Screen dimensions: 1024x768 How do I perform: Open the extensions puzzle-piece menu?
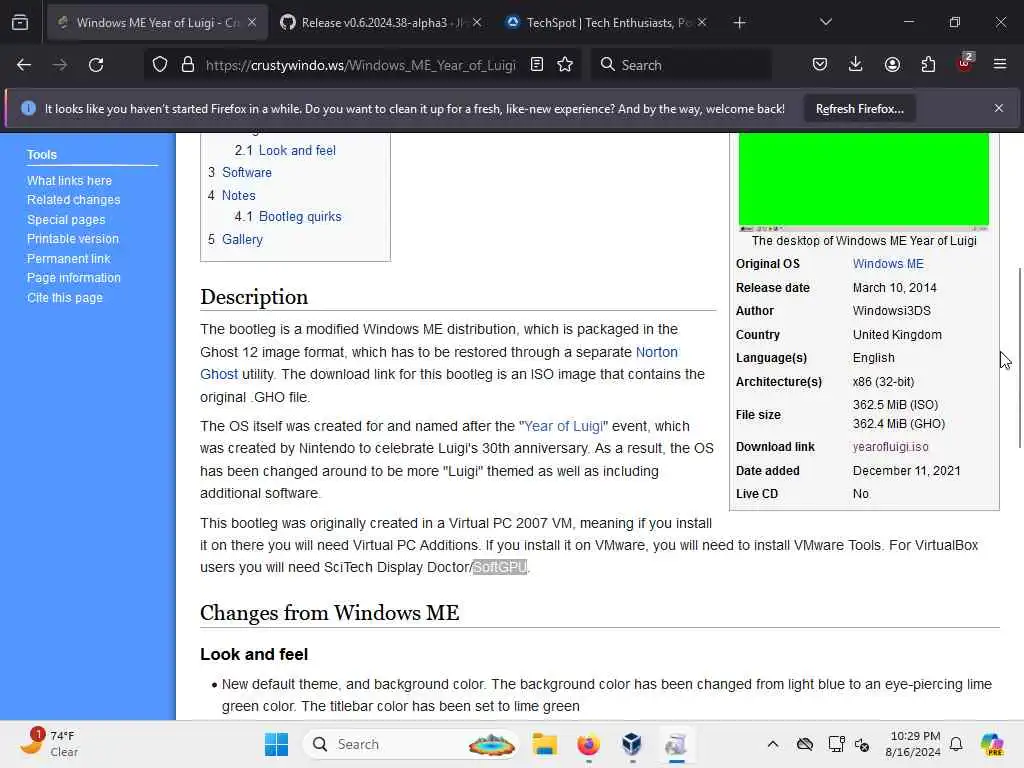(x=928, y=65)
